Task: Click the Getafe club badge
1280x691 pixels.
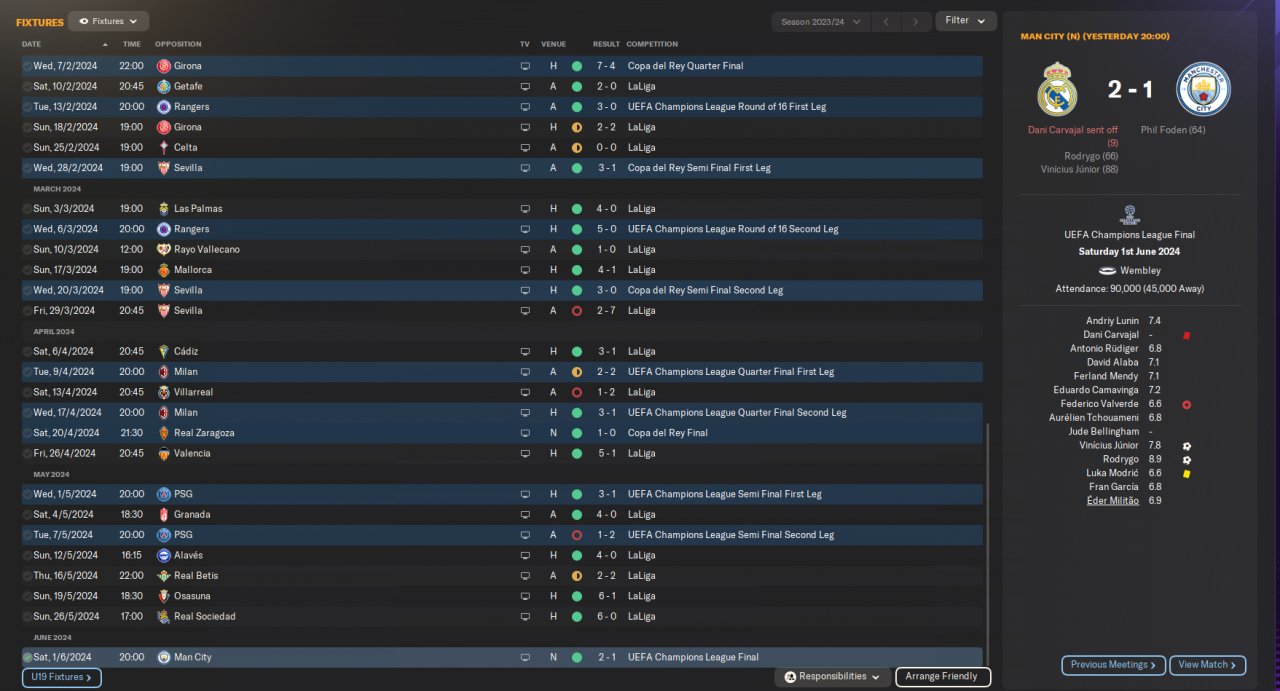Action: pos(164,86)
